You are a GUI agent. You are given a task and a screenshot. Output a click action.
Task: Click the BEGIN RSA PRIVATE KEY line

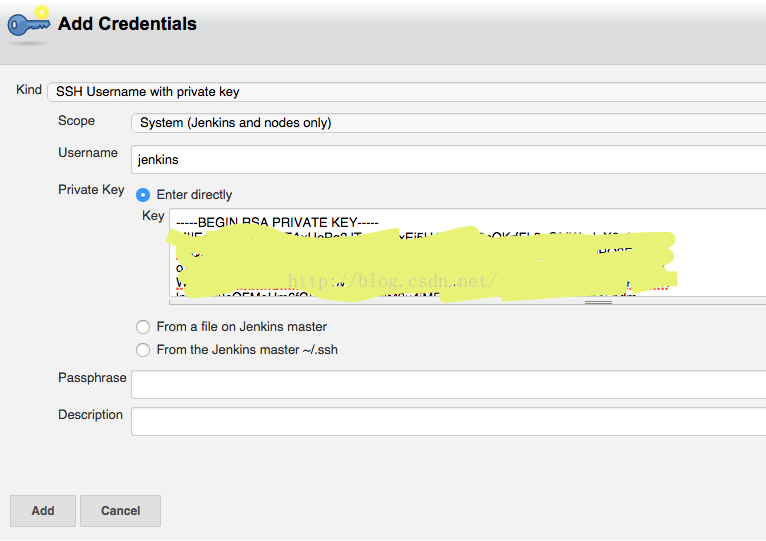277,222
